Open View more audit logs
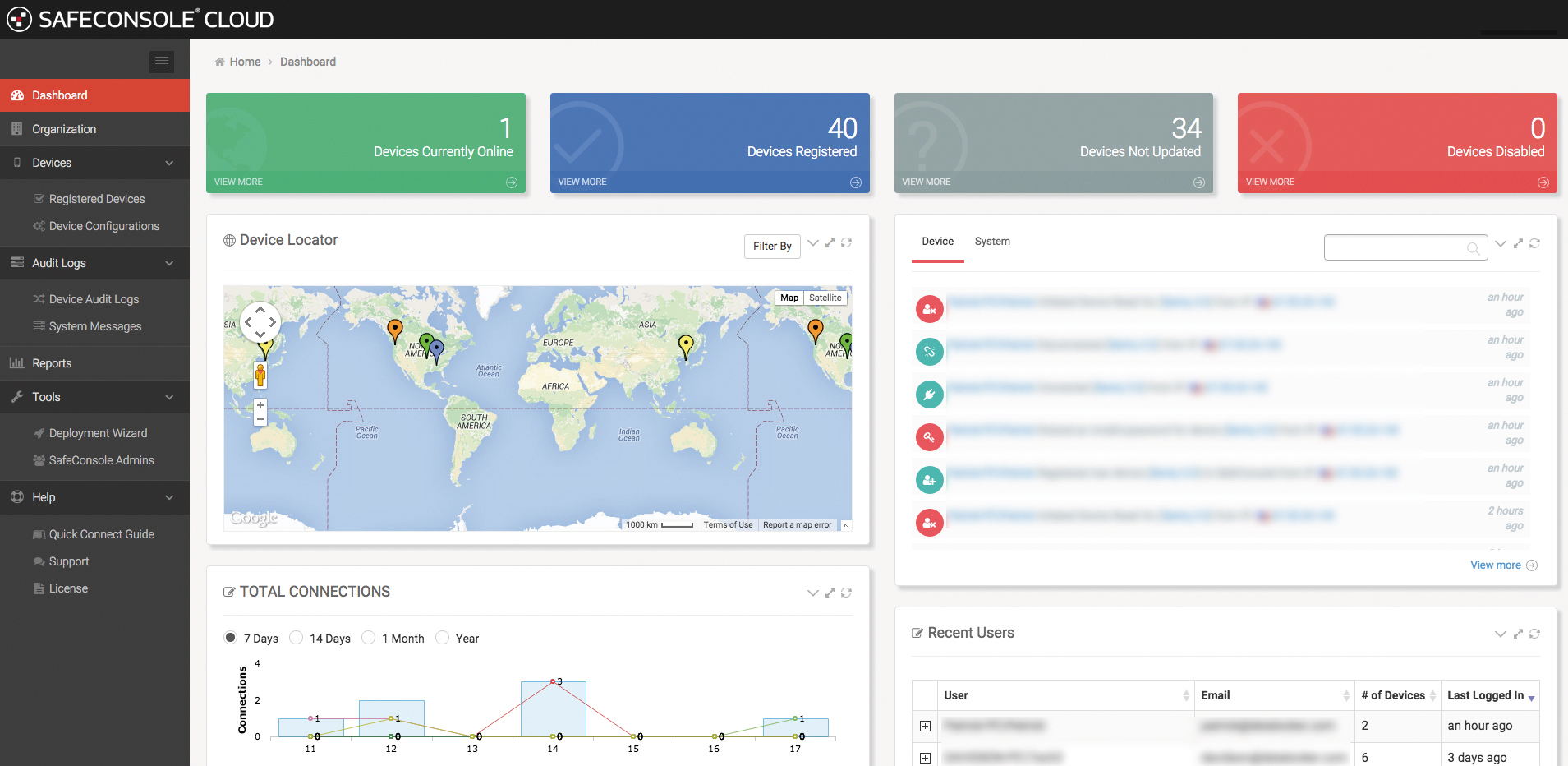This screenshot has height=766, width=1568. click(1503, 565)
